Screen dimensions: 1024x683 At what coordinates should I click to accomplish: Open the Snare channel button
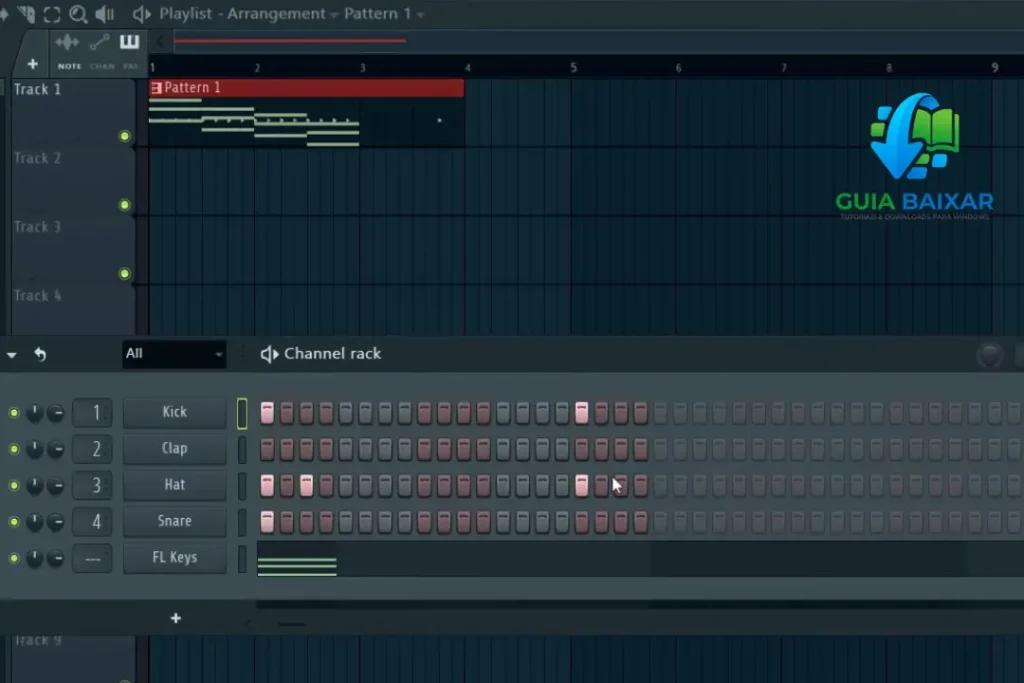pyautogui.click(x=174, y=521)
